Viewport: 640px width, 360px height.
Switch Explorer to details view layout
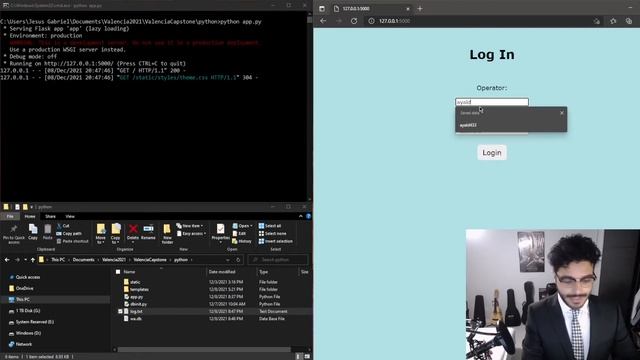tap(298, 356)
